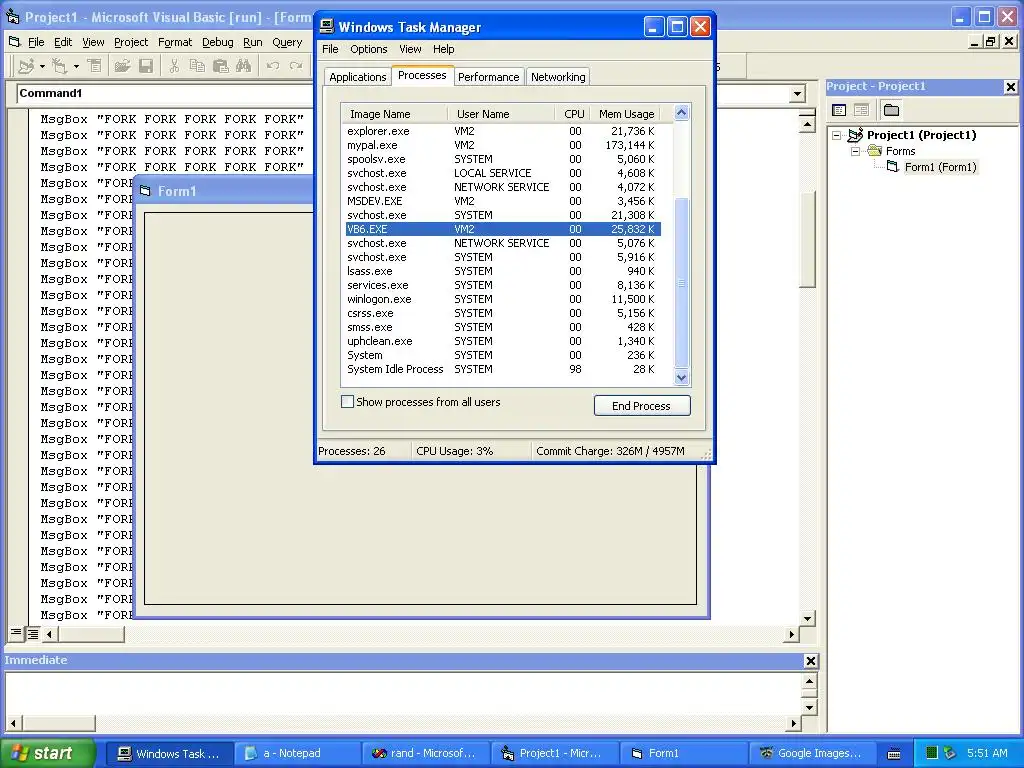Open Task Manager's Options menu

point(368,49)
